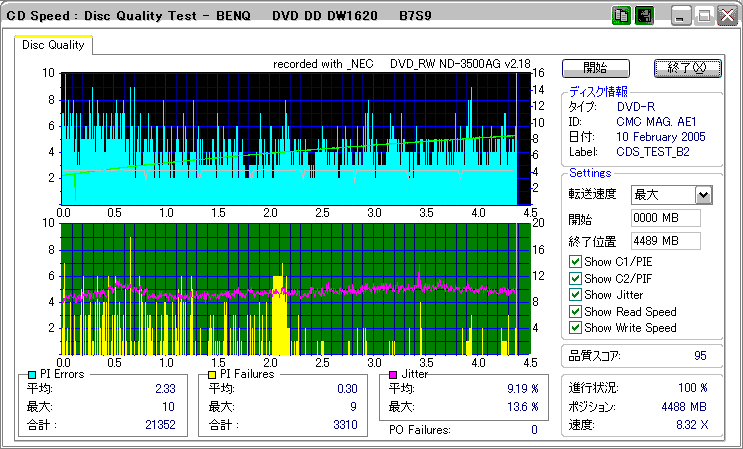Disable the Show Jitter checkbox

click(575, 295)
